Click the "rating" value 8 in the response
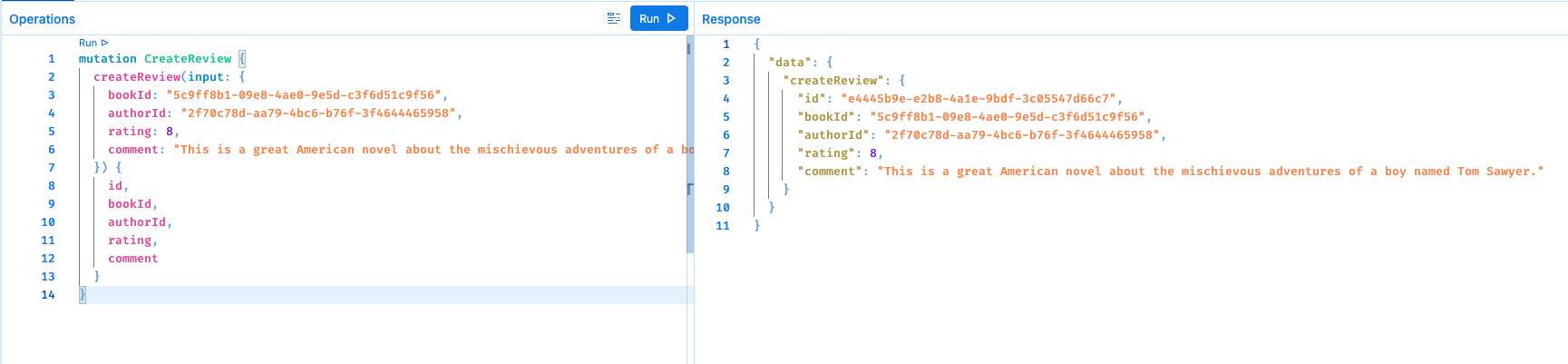 (x=873, y=153)
